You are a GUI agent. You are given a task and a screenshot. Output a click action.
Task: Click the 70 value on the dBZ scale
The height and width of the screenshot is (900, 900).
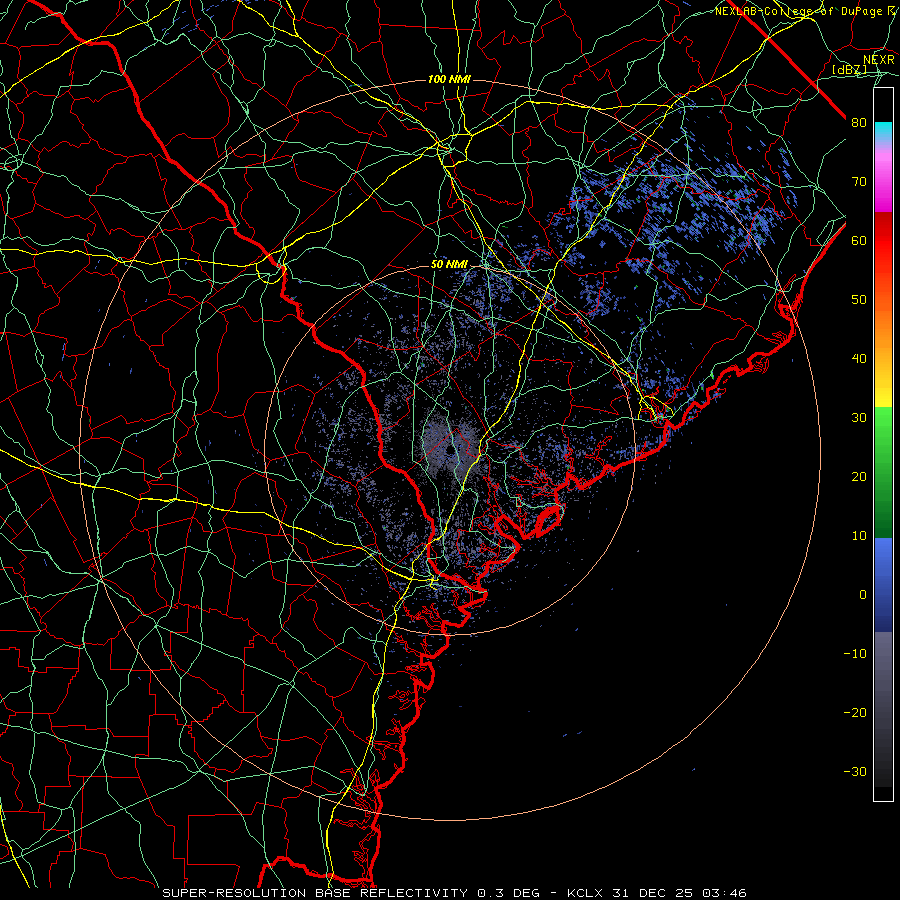tap(859, 182)
